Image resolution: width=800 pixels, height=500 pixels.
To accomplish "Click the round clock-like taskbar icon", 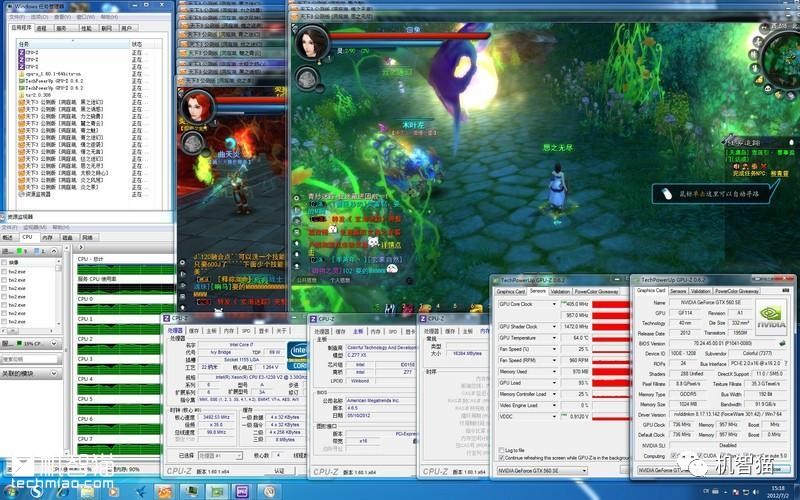I will [x=269, y=492].
